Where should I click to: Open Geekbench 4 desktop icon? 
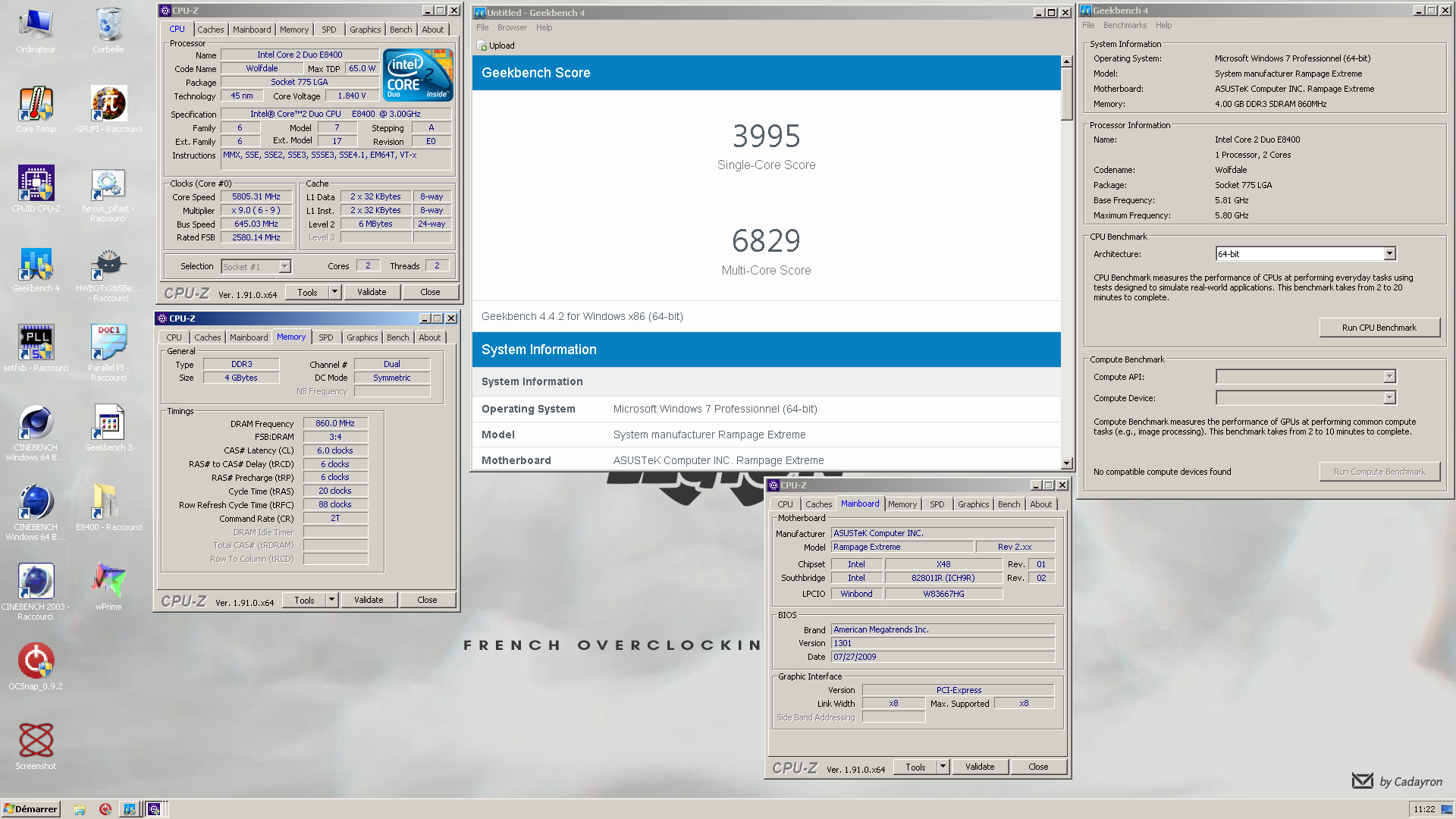coord(36,269)
